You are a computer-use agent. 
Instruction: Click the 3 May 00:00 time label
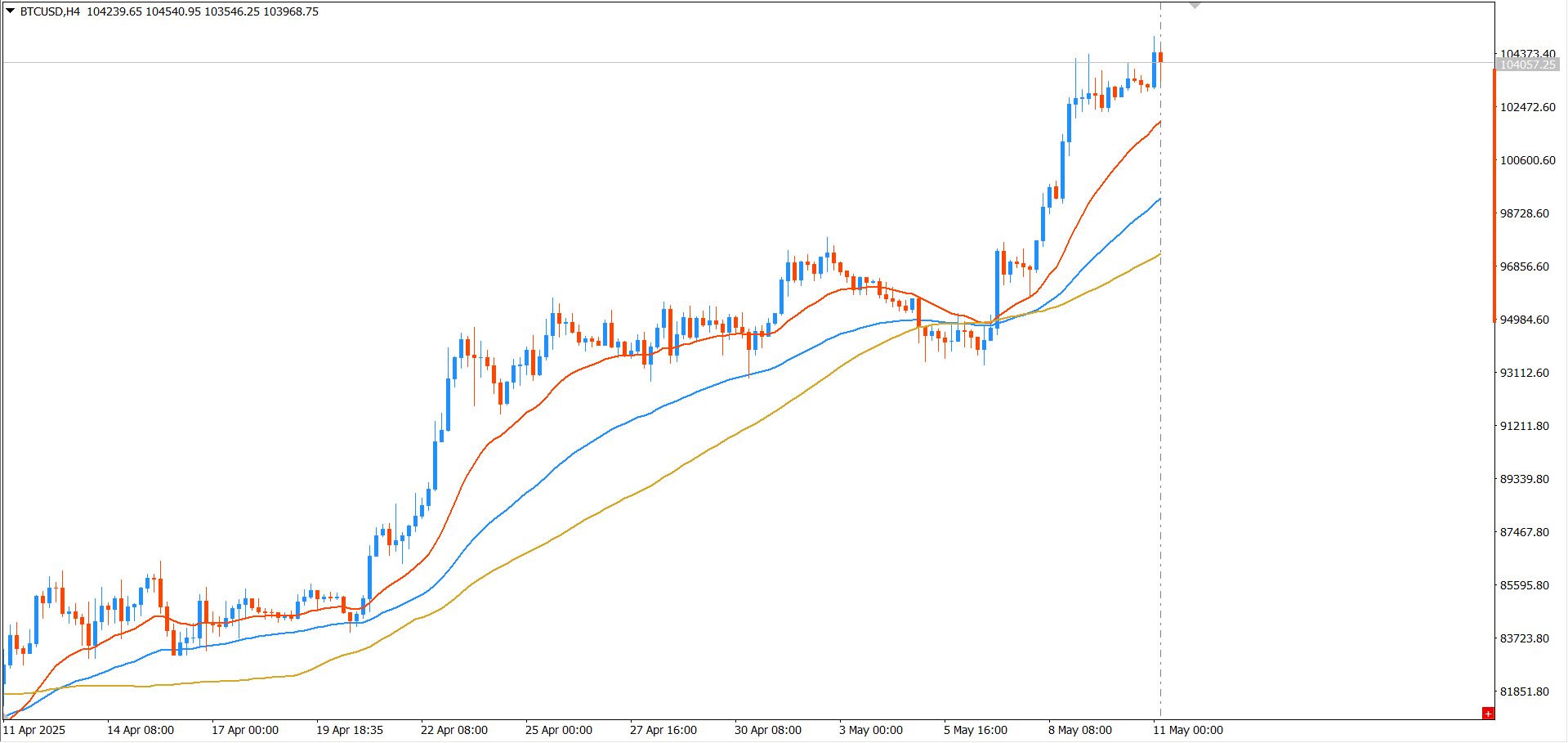pos(870,730)
